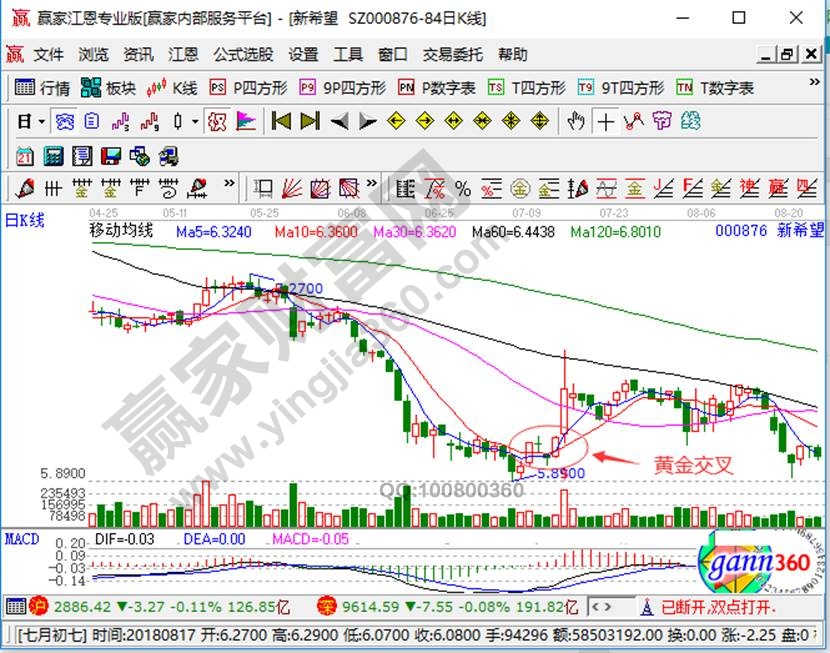Jump to first bar icon

[281, 121]
